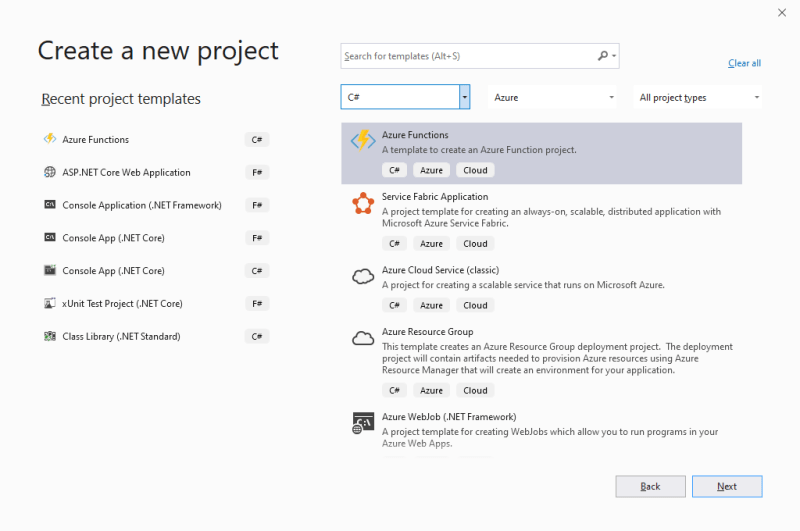Image resolution: width=800 pixels, height=531 pixels.
Task: Open the Azure platform filter dropdown
Action: 553,97
